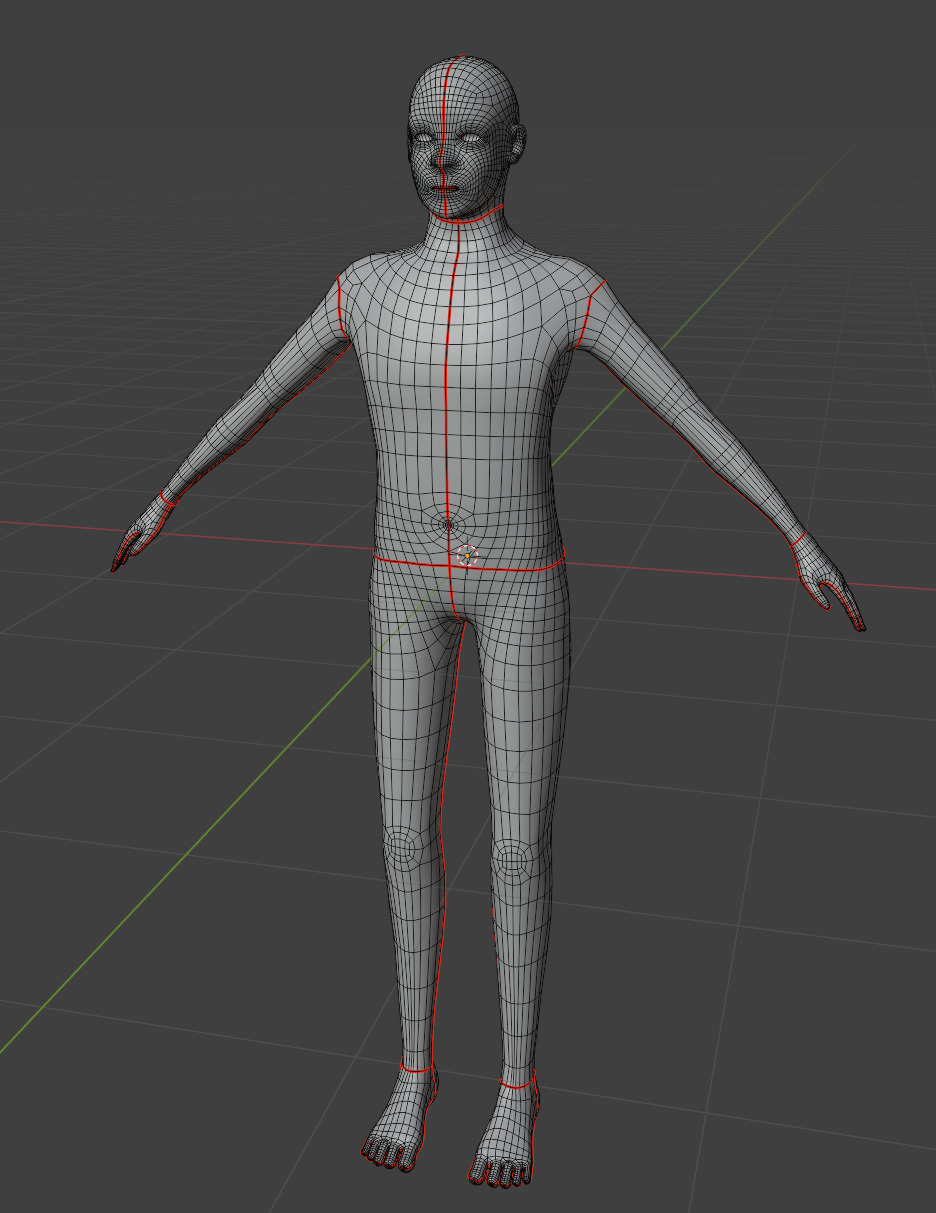
Task: Click the red seam at the character's left wrist
Action: [798, 539]
